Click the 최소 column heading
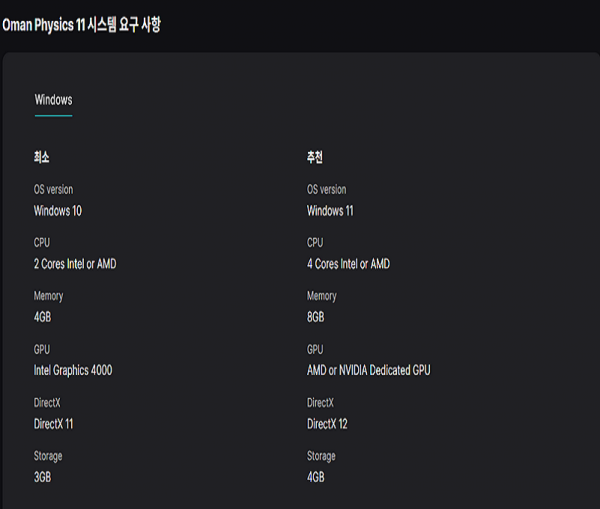 click(x=42, y=158)
